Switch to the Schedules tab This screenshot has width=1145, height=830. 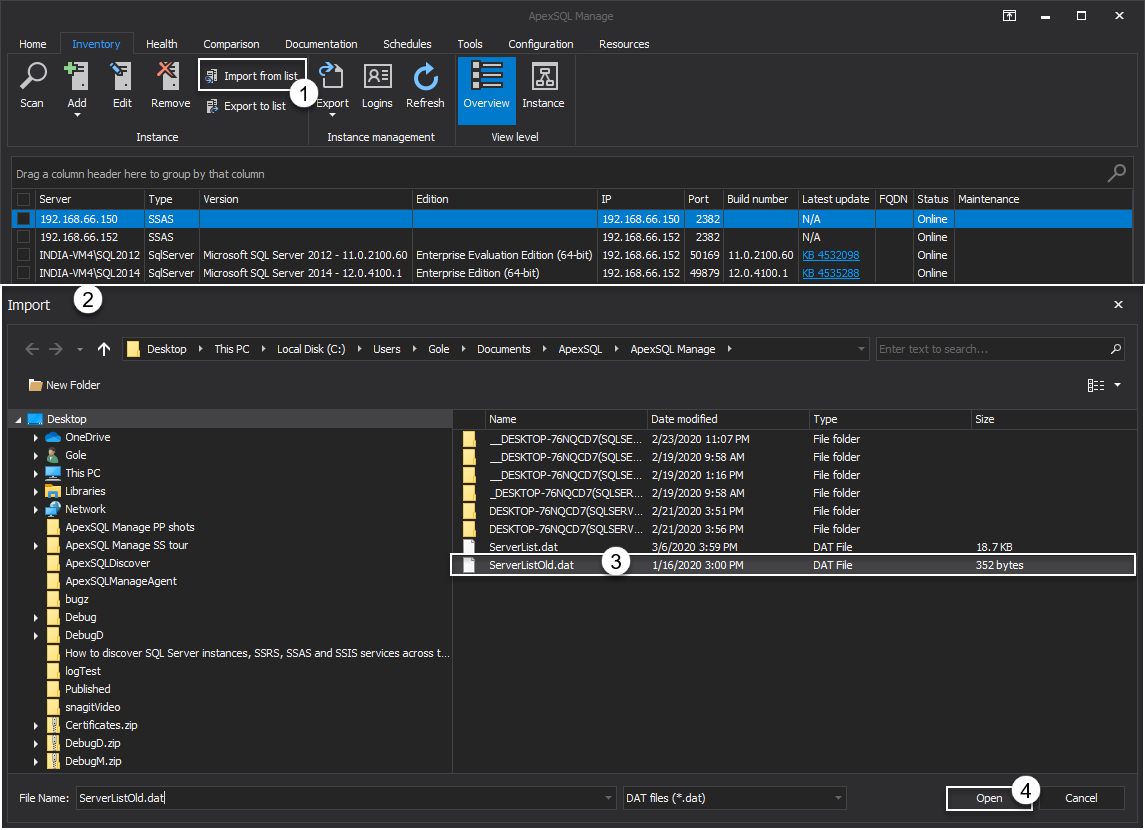click(407, 44)
